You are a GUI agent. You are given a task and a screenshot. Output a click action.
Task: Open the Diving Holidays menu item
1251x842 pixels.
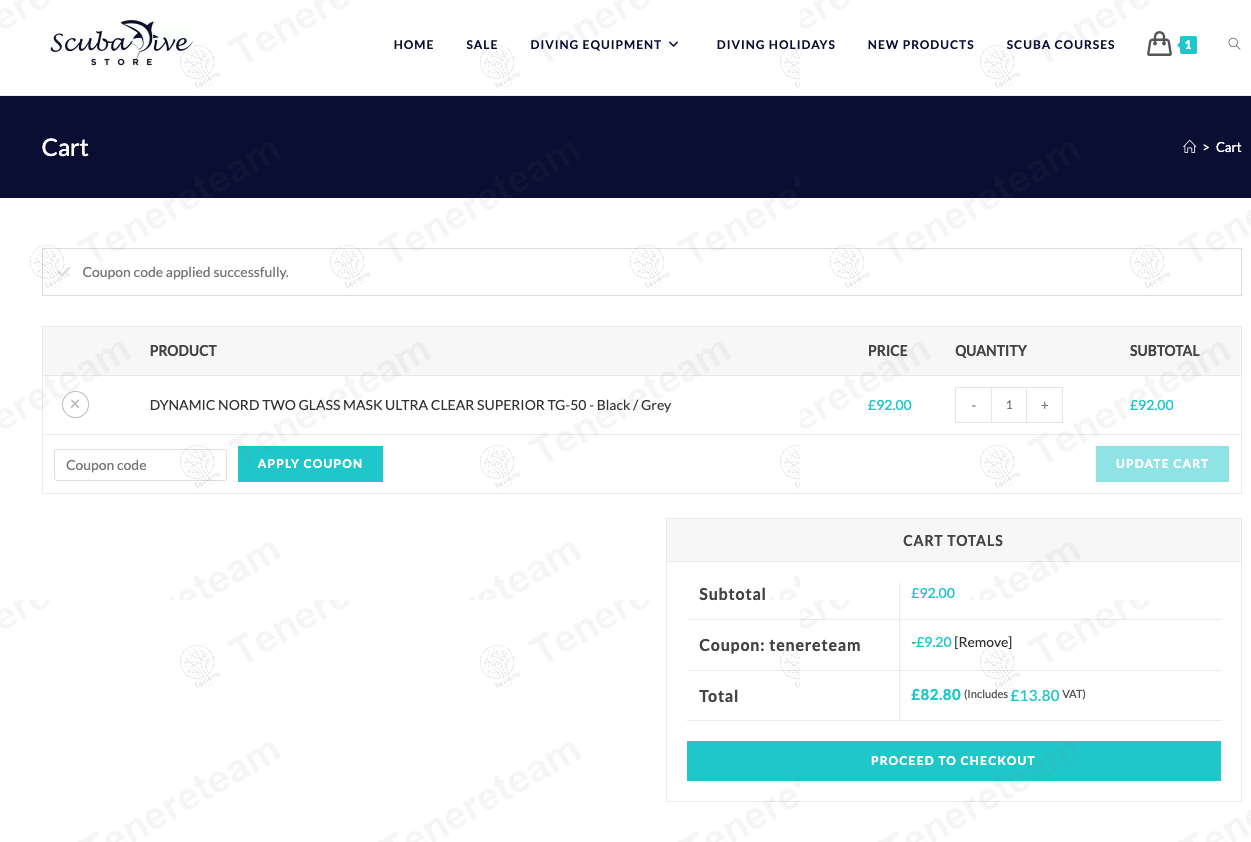click(775, 44)
